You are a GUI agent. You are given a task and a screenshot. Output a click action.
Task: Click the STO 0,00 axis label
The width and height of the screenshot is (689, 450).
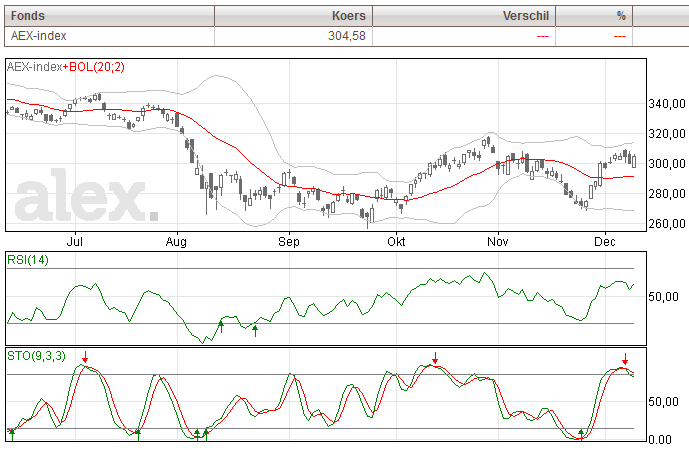(x=660, y=439)
